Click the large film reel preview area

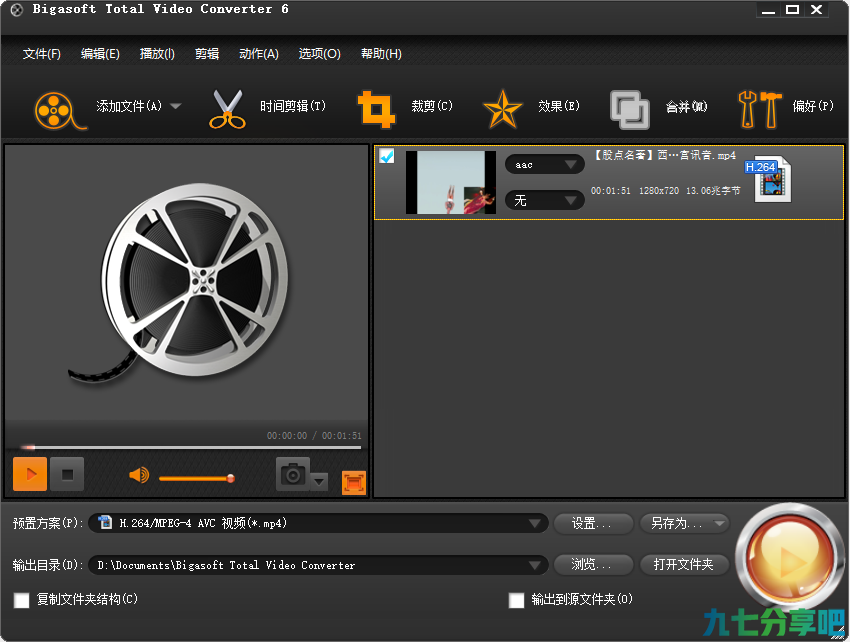187,284
